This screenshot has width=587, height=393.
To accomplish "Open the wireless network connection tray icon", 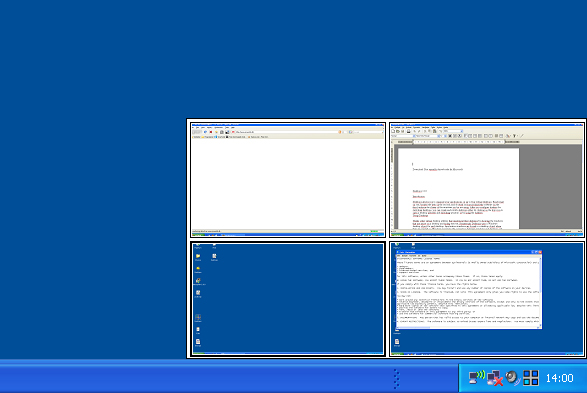I will [477, 378].
